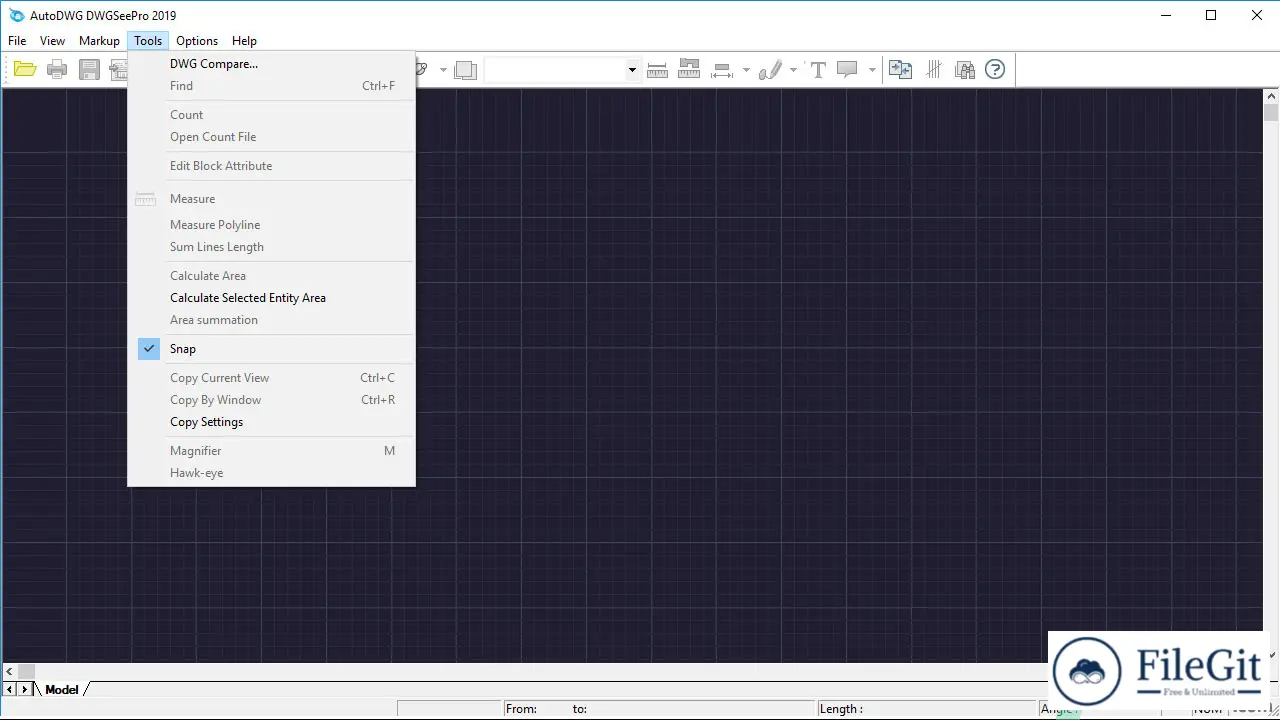Click the Find binoculars icon
This screenshot has width=1280, height=720.
pos(965,69)
